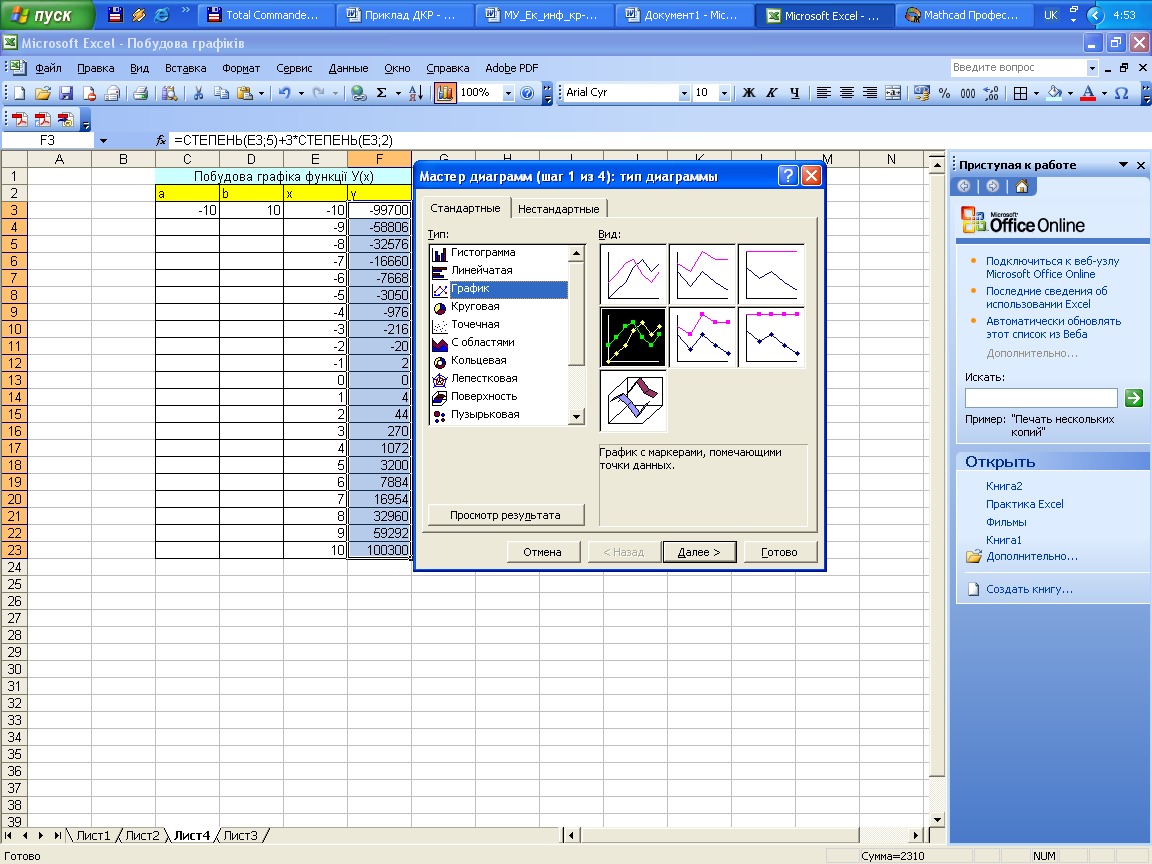The image size is (1152, 864).
Task: Open the fill color dropdown arrow
Action: tap(1070, 93)
